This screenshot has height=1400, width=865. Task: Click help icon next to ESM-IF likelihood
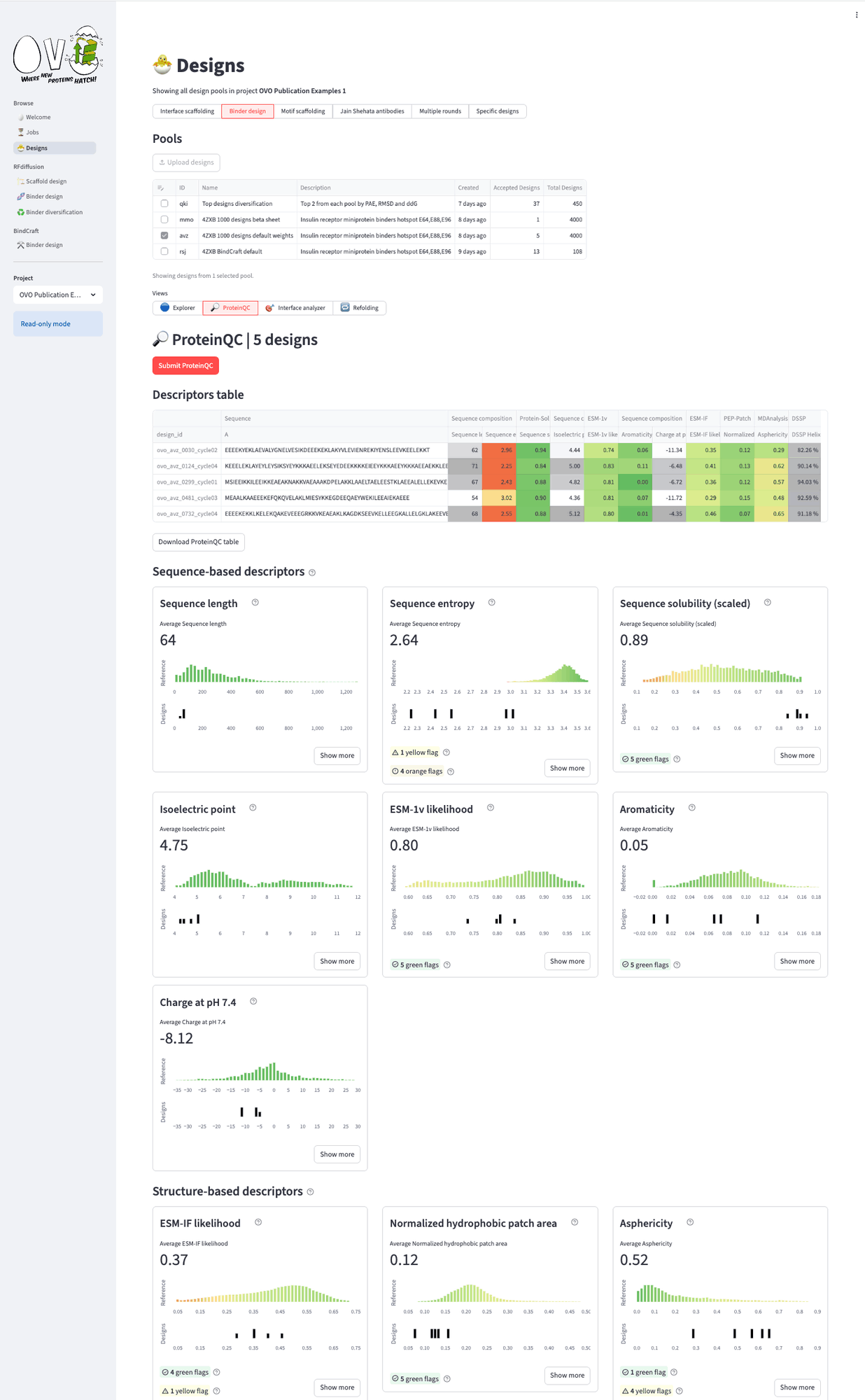pyautogui.click(x=258, y=1222)
